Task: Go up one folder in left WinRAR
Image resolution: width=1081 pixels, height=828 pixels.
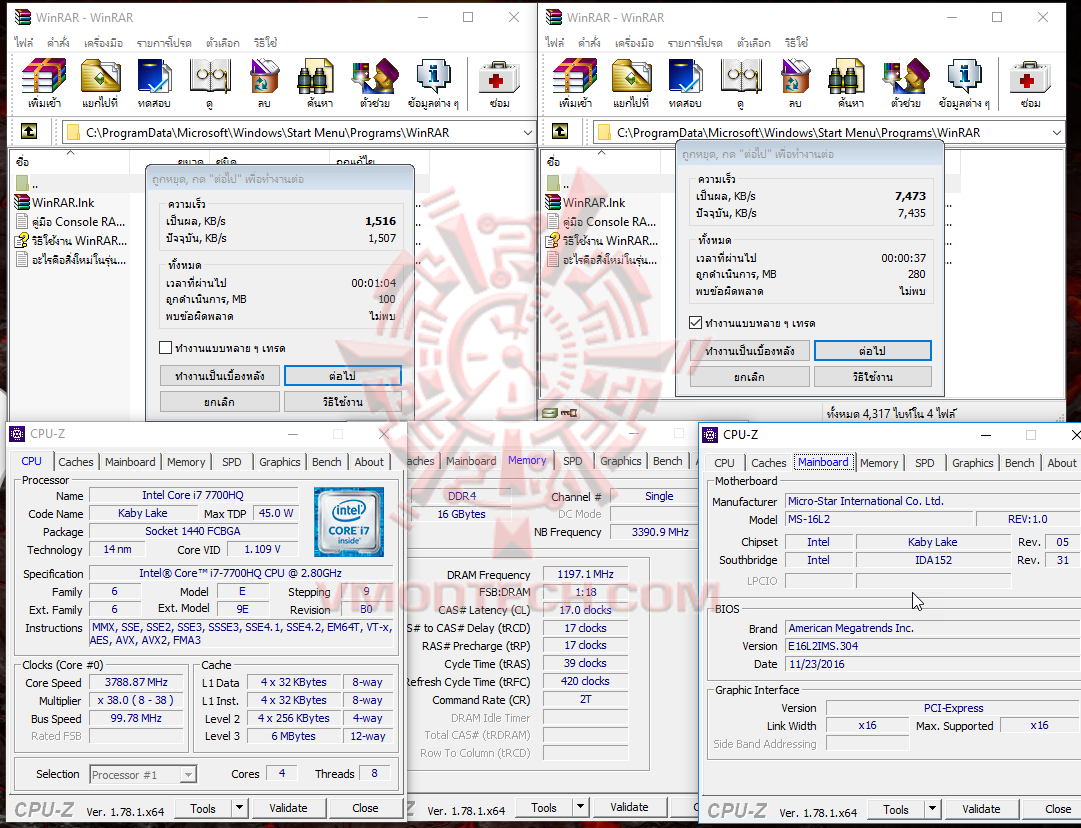Action: click(x=29, y=131)
